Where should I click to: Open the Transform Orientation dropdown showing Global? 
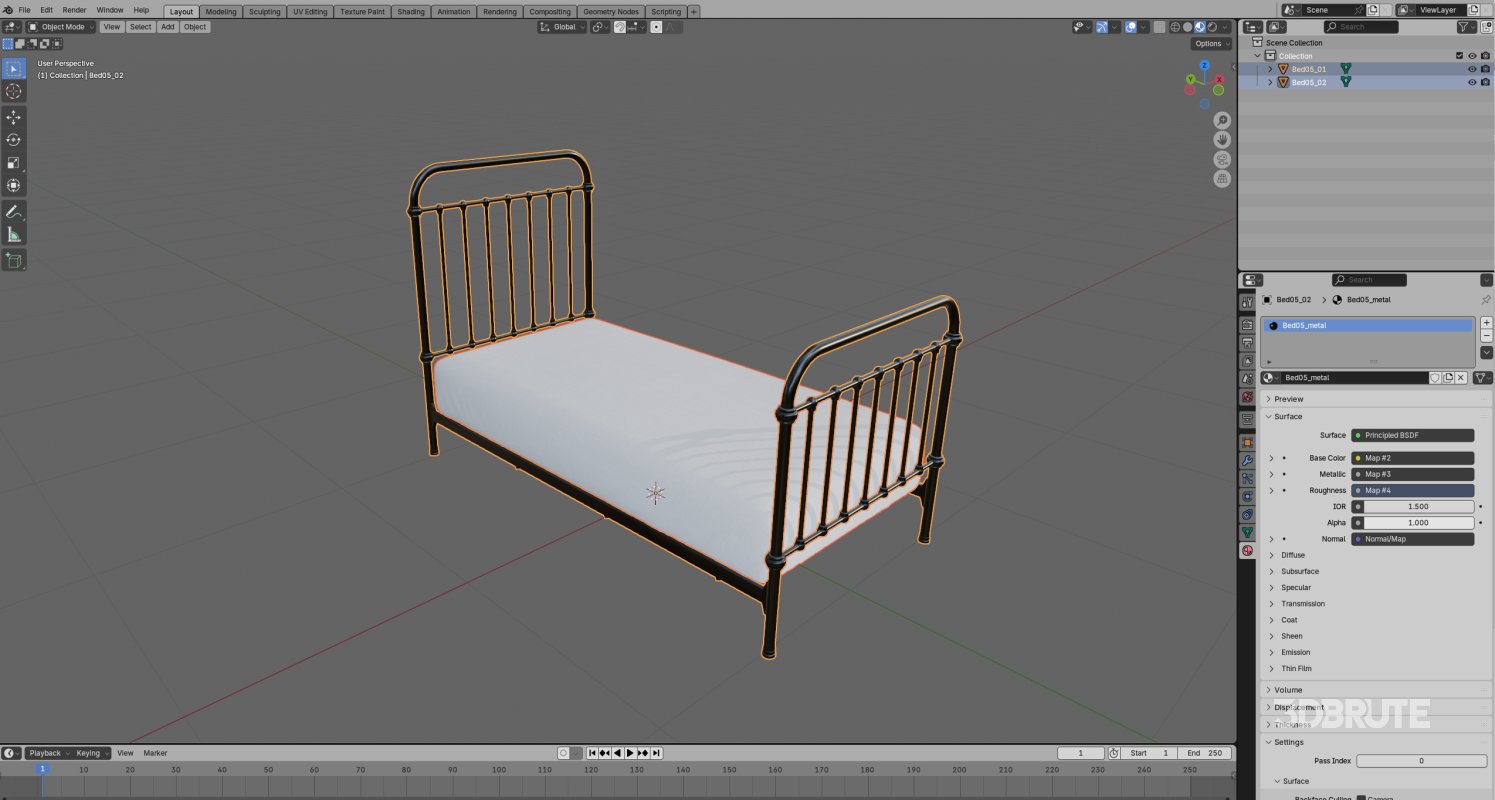click(560, 27)
